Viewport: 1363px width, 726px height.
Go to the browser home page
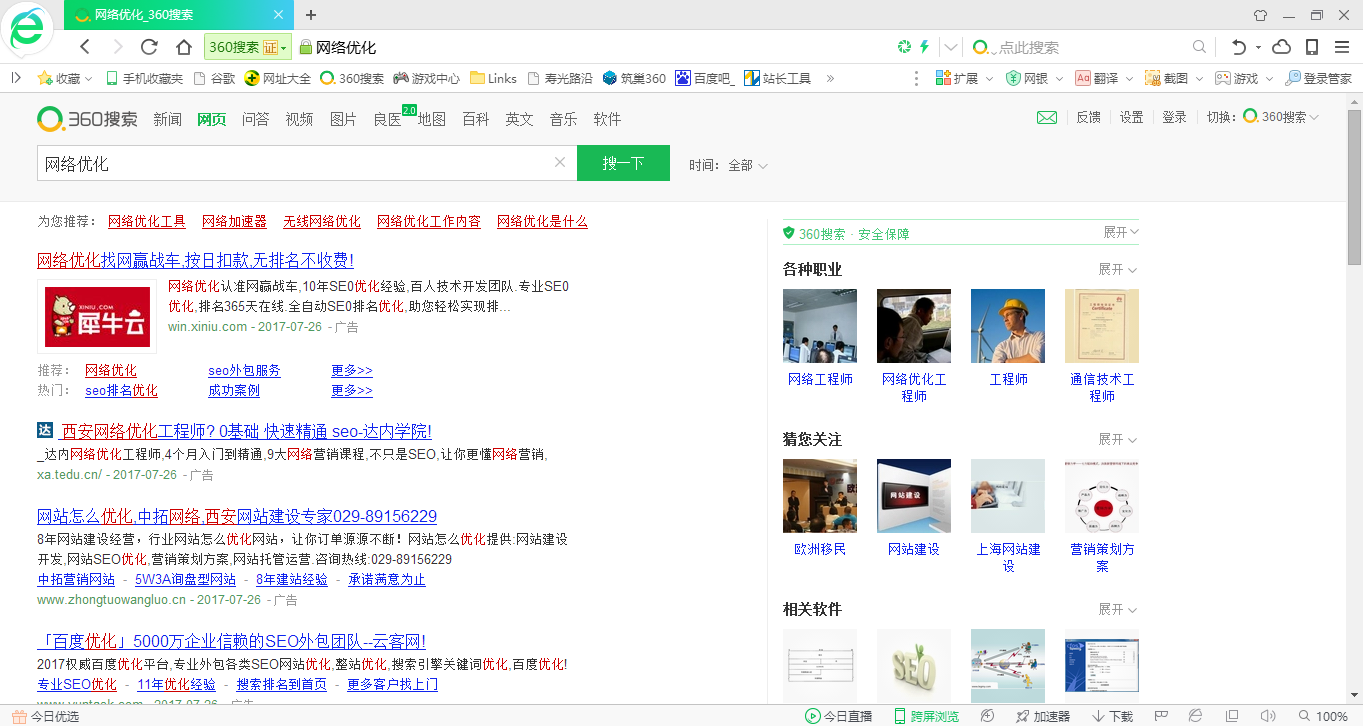[x=183, y=47]
